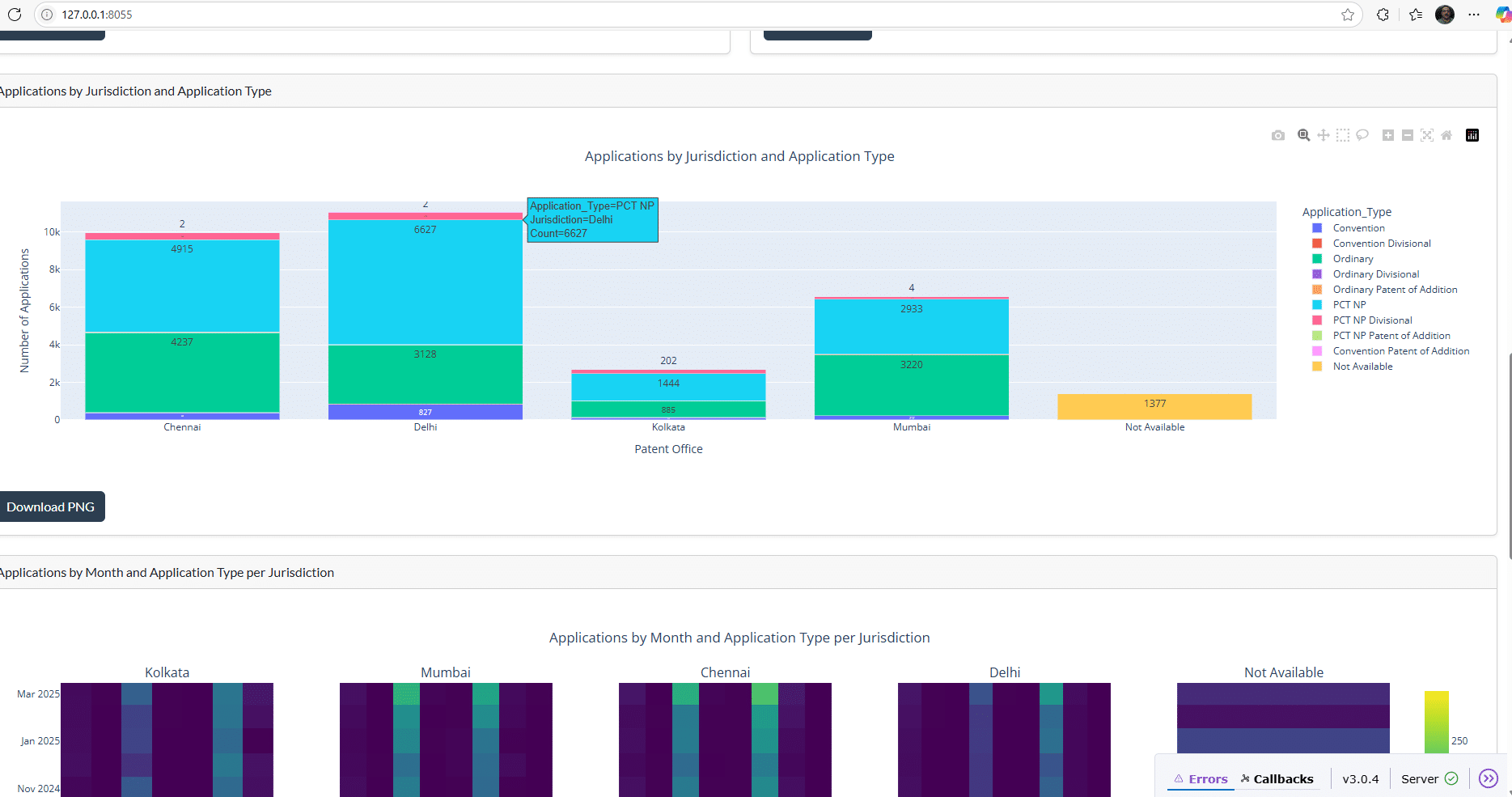Download plot as PNG camera icon
Image resolution: width=1512 pixels, height=797 pixels.
coord(1278,135)
